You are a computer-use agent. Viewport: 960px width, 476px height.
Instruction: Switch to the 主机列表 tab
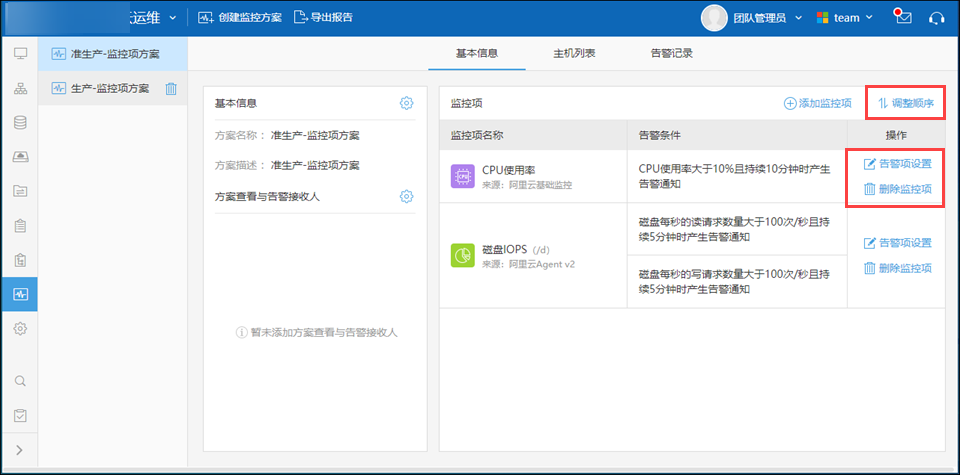[x=574, y=53]
